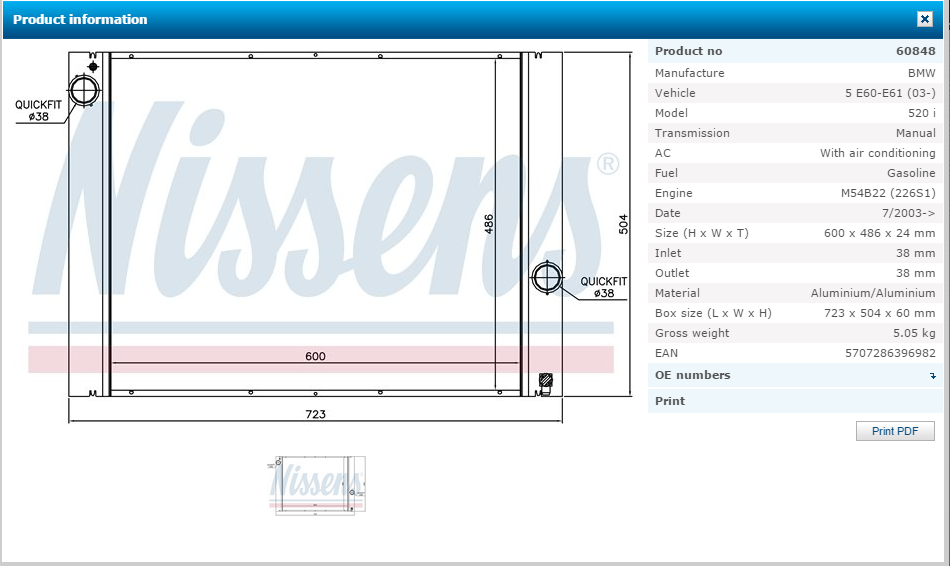Click the Box size (L x W x H) label
950x566 pixels.
click(x=713, y=313)
